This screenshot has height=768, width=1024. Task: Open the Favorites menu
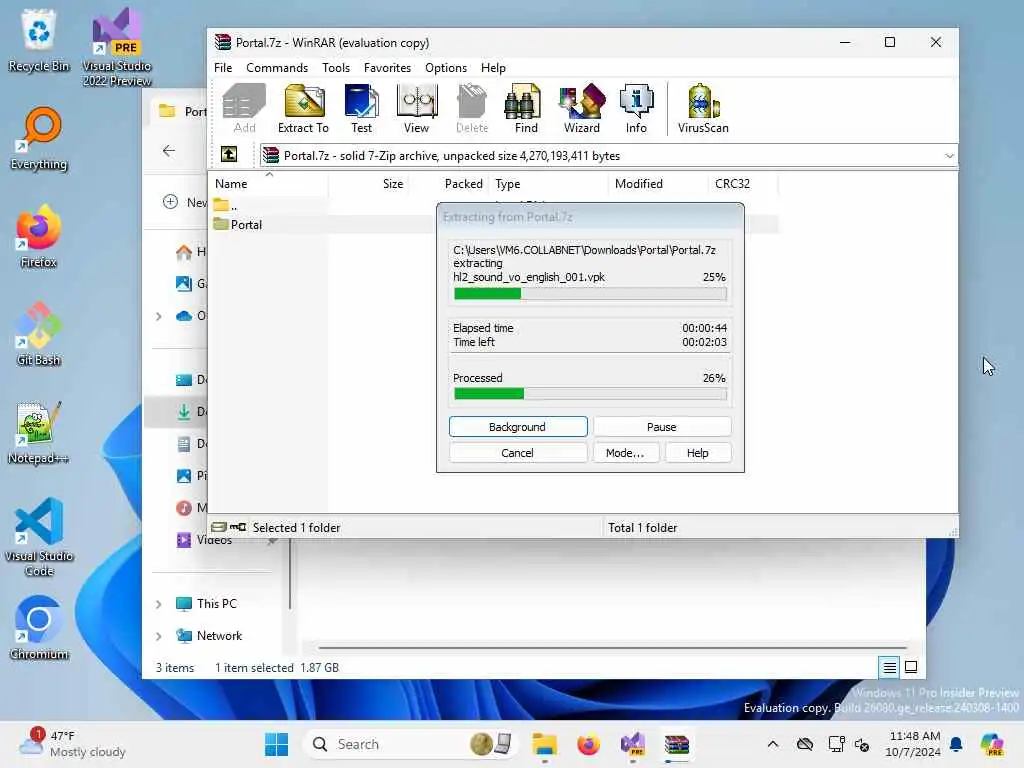(x=387, y=68)
